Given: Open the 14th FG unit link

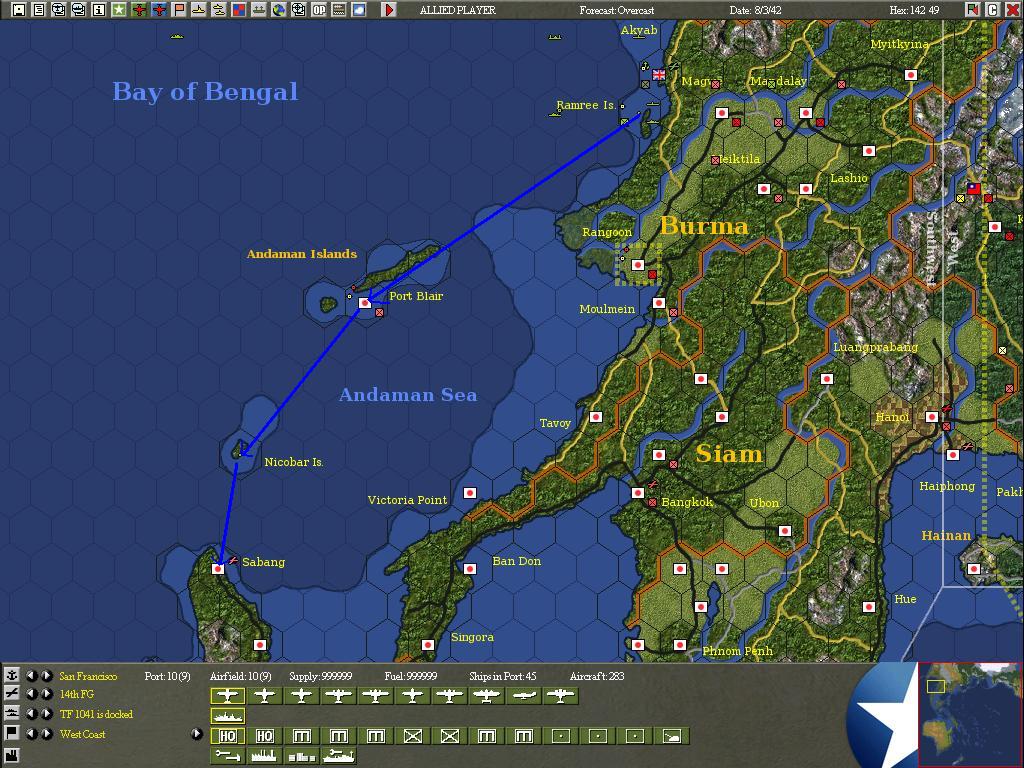Looking at the screenshot, I should [x=77, y=694].
